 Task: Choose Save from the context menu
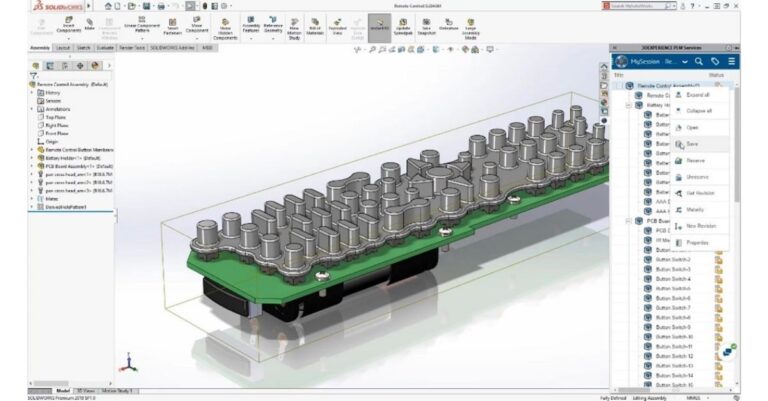pos(692,143)
